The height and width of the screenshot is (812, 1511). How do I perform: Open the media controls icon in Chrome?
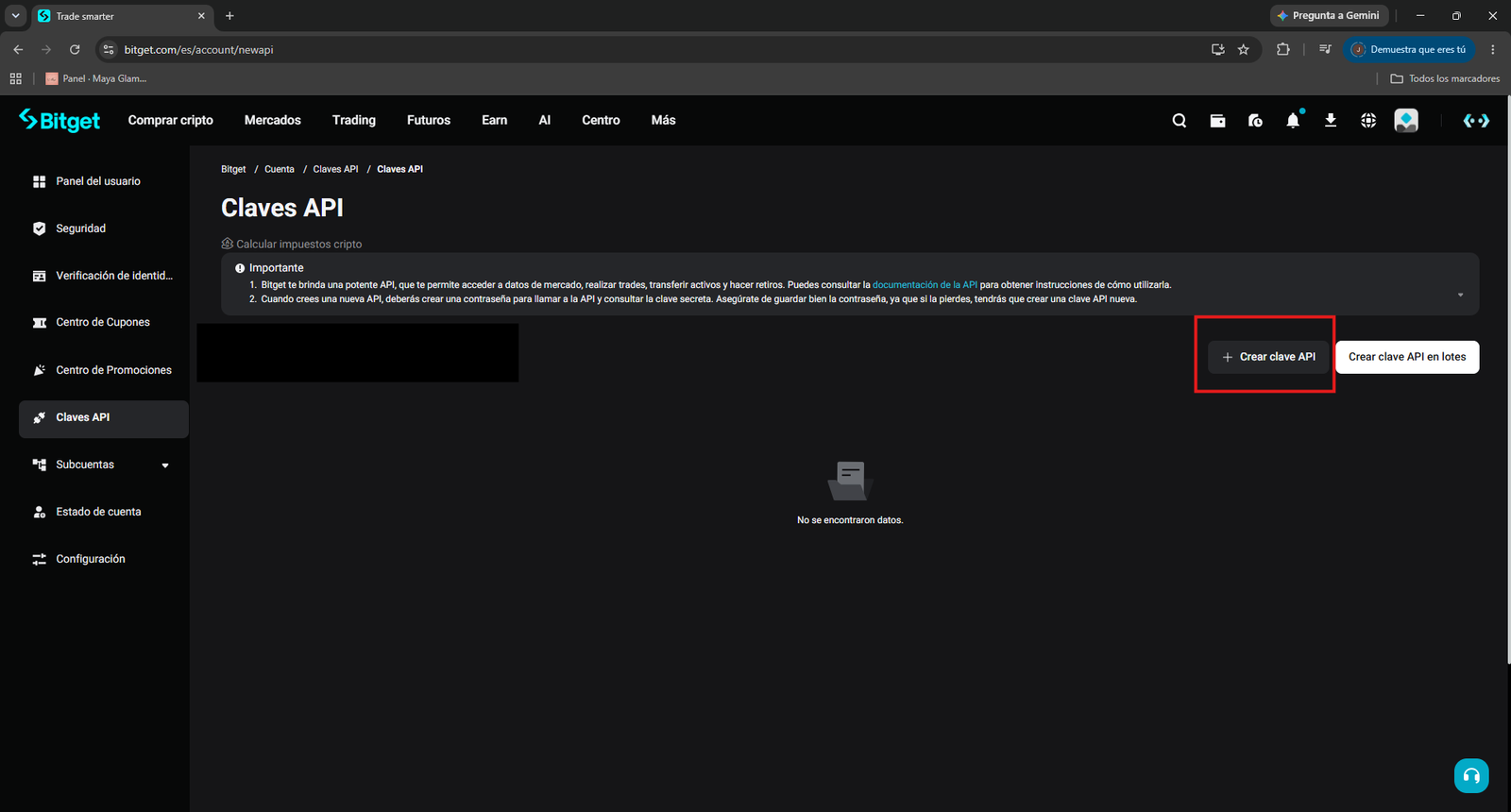click(x=1325, y=50)
